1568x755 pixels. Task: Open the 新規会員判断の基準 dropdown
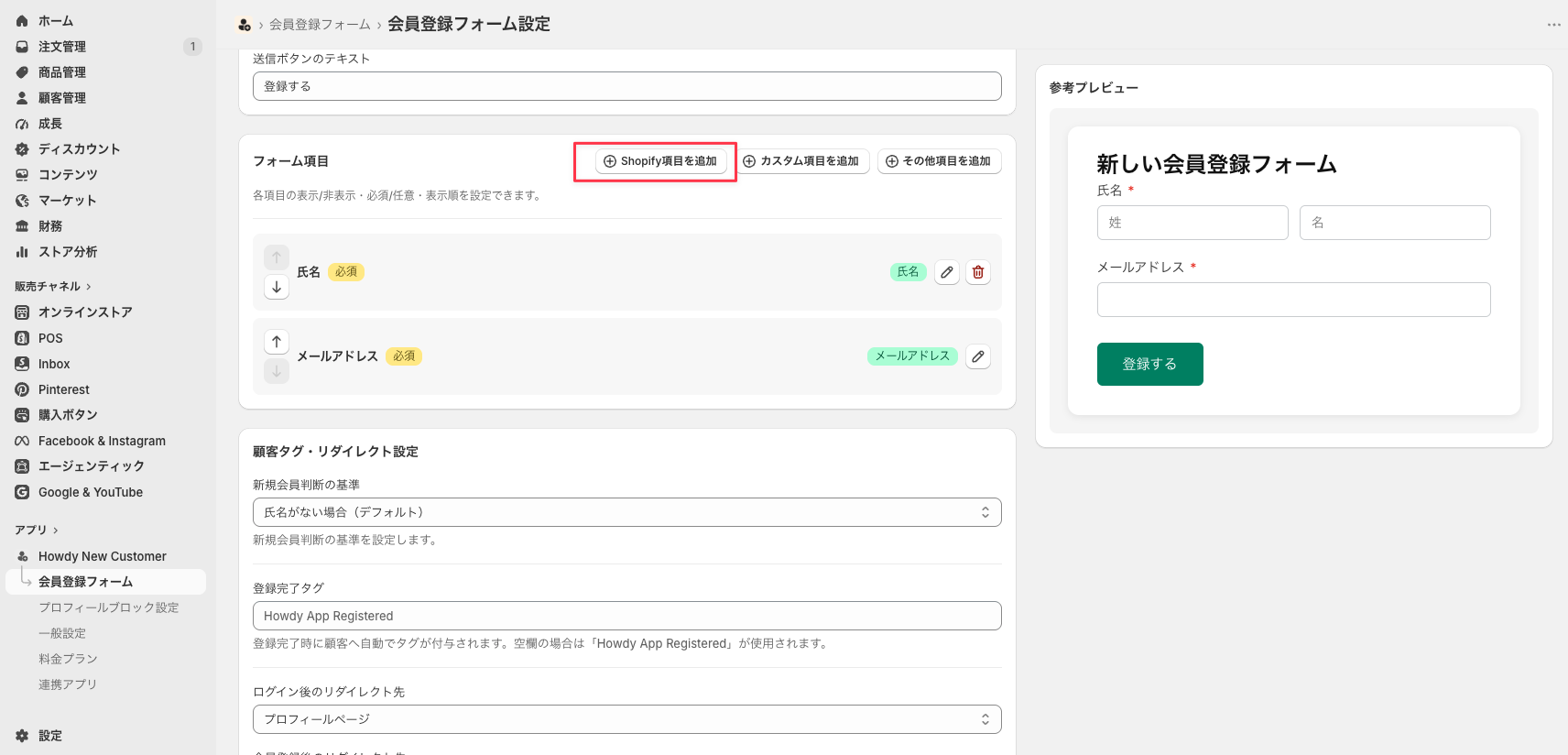click(626, 512)
